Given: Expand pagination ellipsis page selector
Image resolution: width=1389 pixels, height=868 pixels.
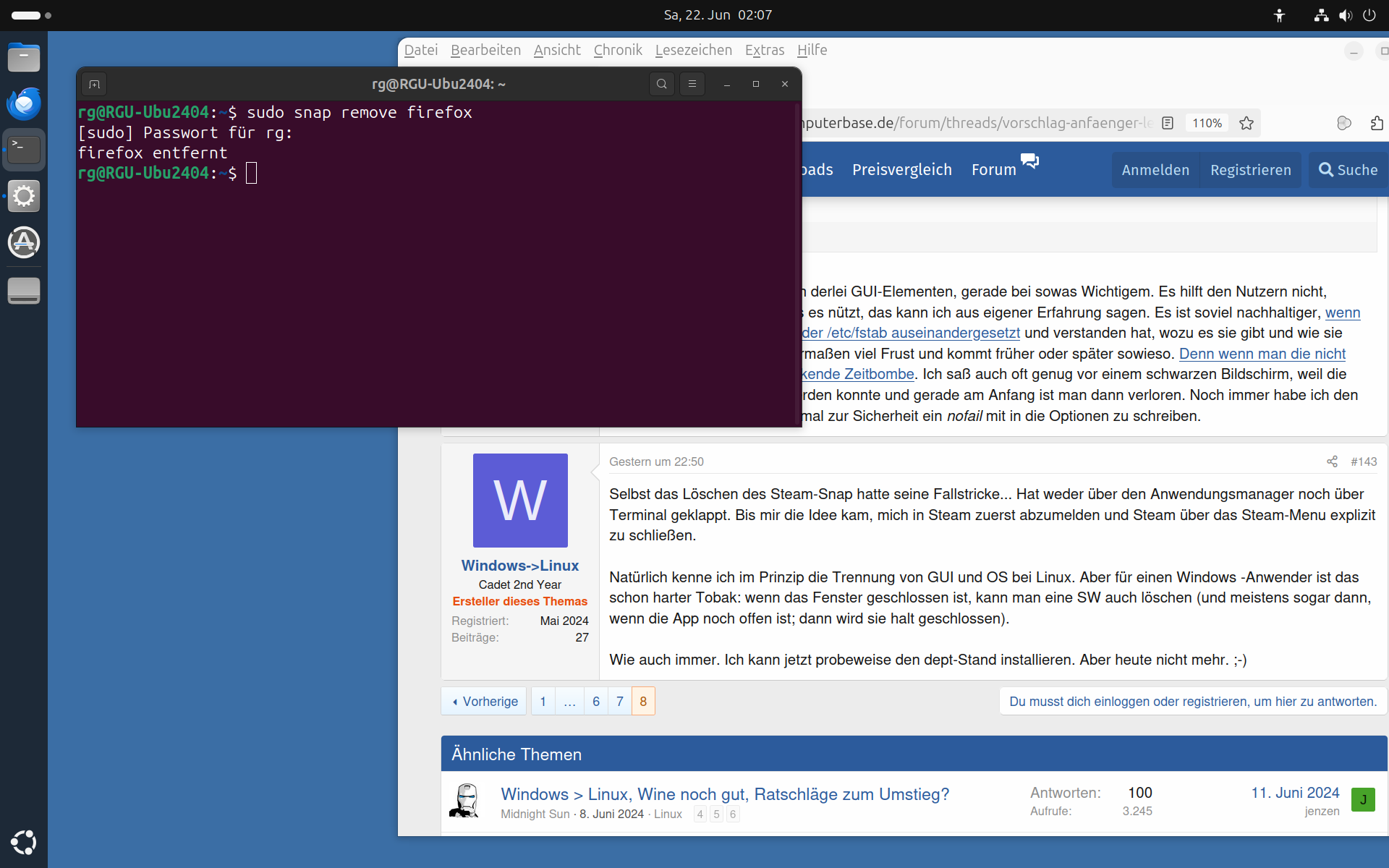Looking at the screenshot, I should coord(569,702).
